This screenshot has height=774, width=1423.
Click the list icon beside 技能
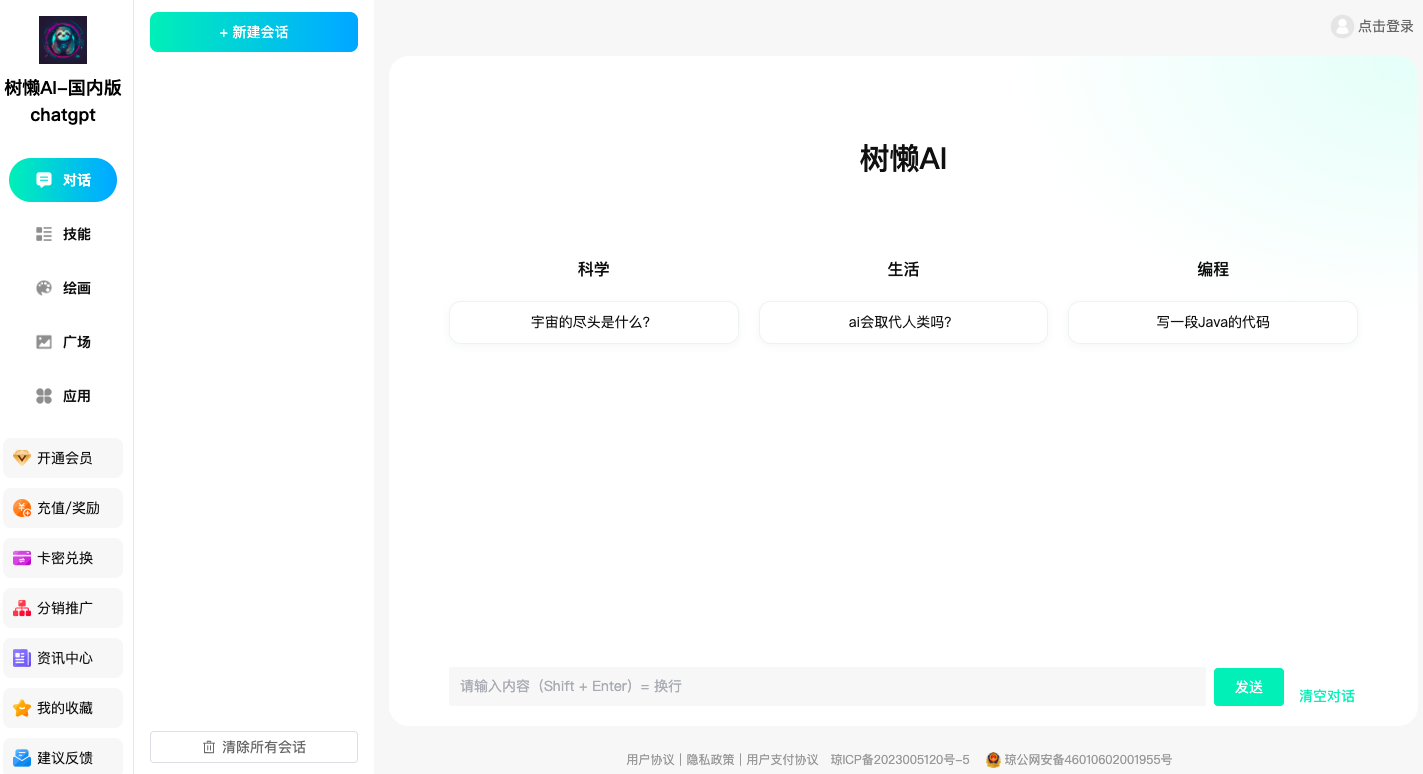(44, 234)
